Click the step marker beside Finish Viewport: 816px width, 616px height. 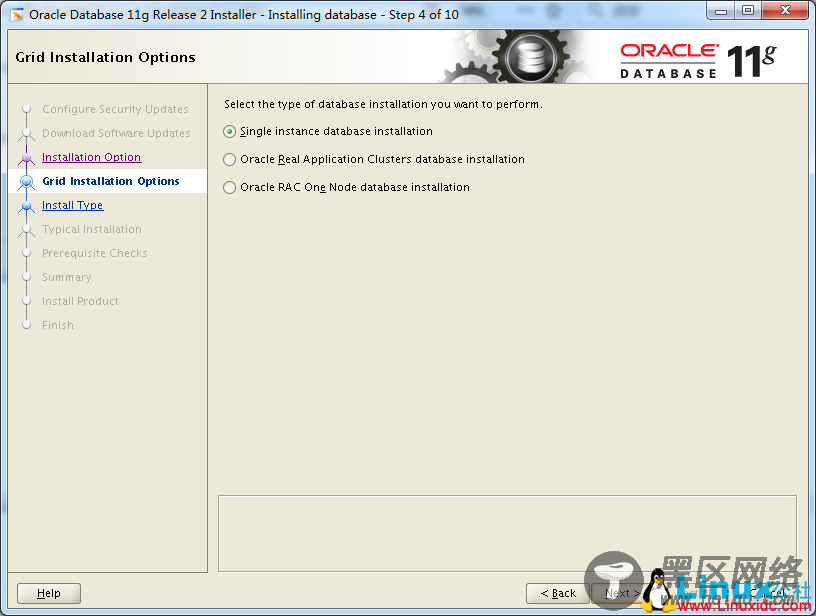tap(27, 325)
